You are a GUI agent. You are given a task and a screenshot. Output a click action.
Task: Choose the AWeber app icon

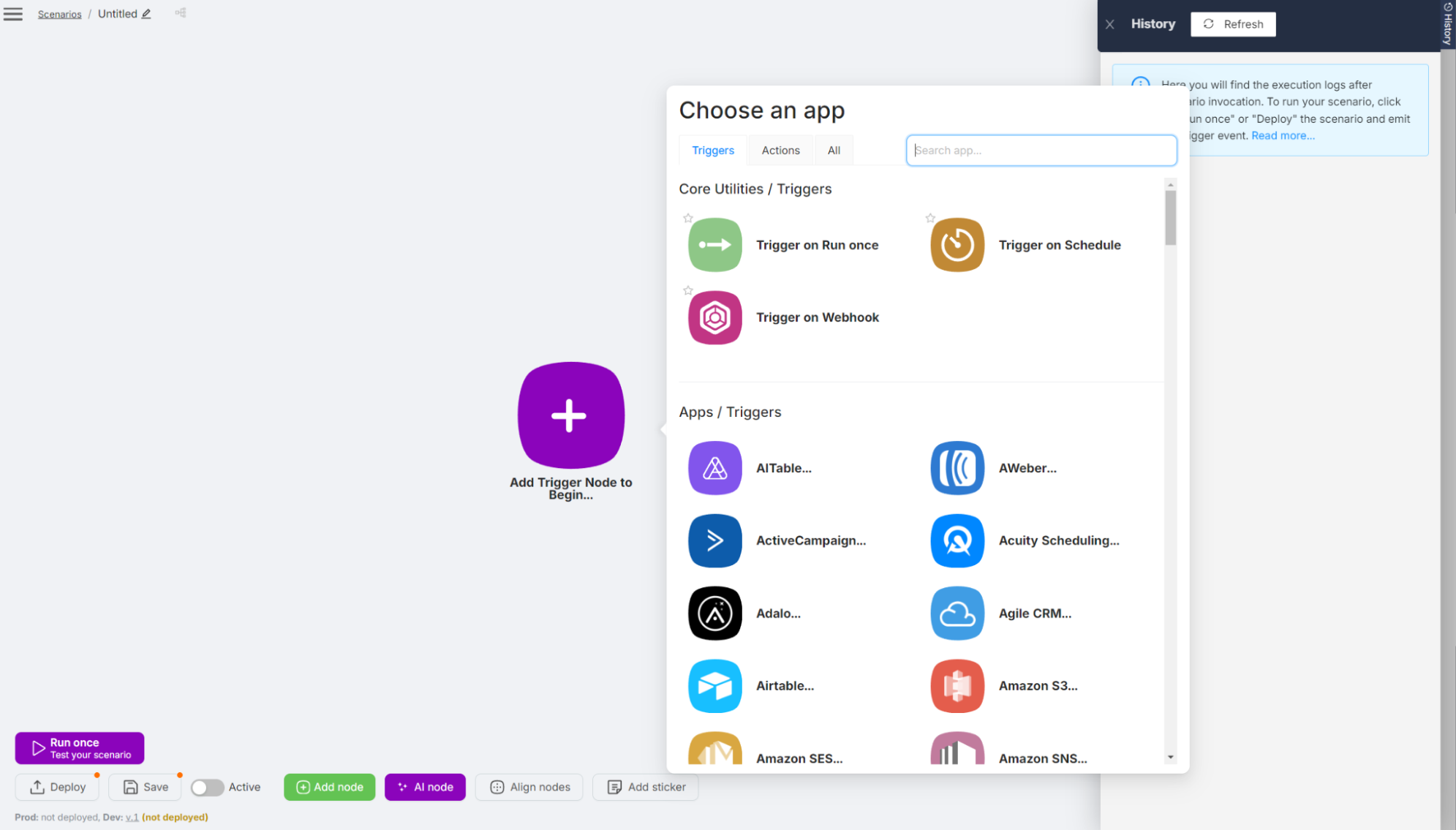point(957,468)
